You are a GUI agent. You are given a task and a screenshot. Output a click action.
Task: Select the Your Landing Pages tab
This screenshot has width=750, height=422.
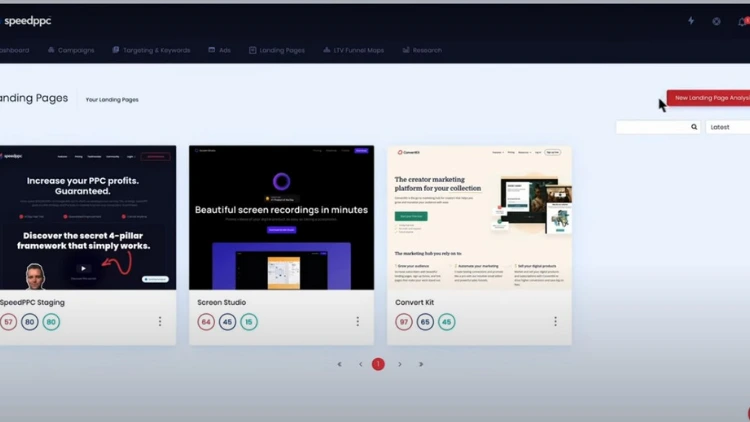[112, 100]
